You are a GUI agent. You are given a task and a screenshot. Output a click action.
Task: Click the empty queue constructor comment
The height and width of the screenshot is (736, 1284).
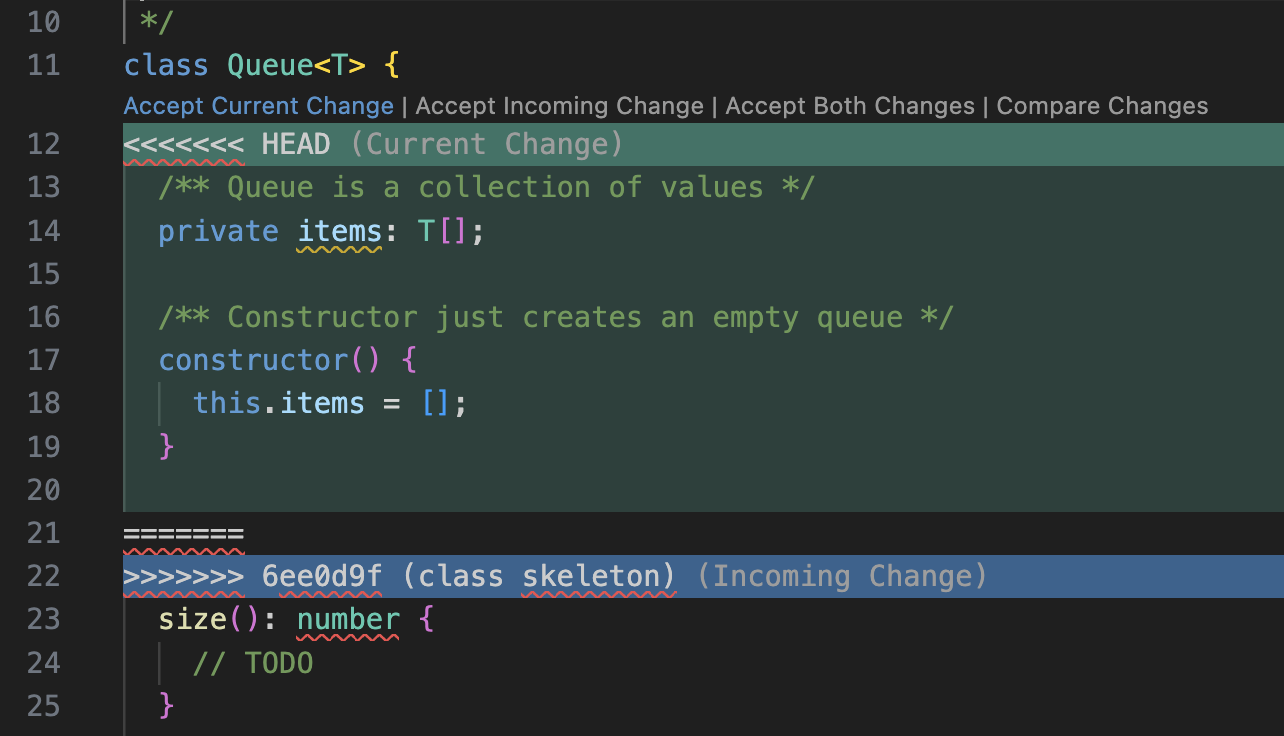tap(555, 317)
